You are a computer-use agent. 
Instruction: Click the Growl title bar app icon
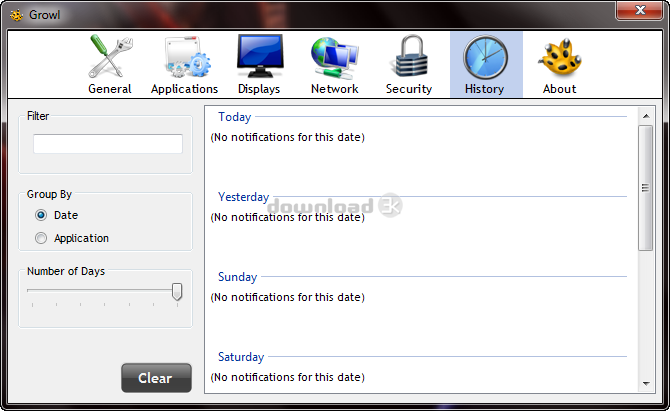point(17,15)
